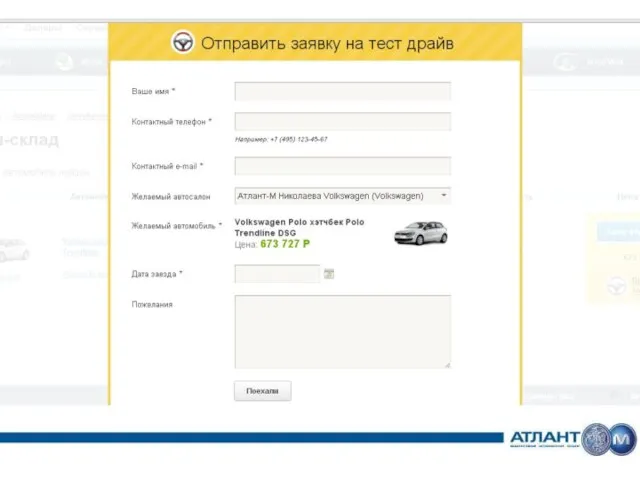Viewport: 640px width, 480px height.
Task: Click the dialog title Отправить заявку на тест драйв
Action: [x=328, y=44]
